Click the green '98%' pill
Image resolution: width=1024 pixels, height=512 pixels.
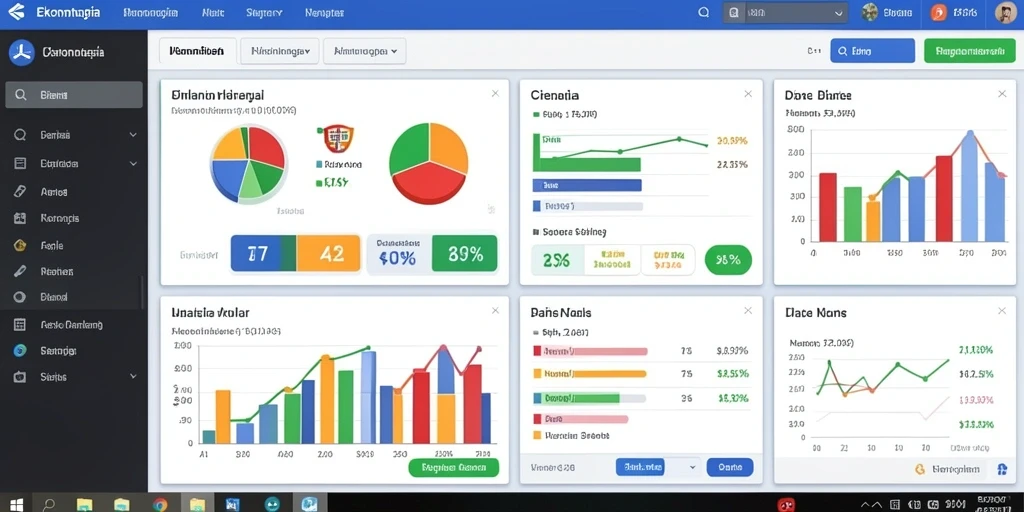click(x=728, y=260)
